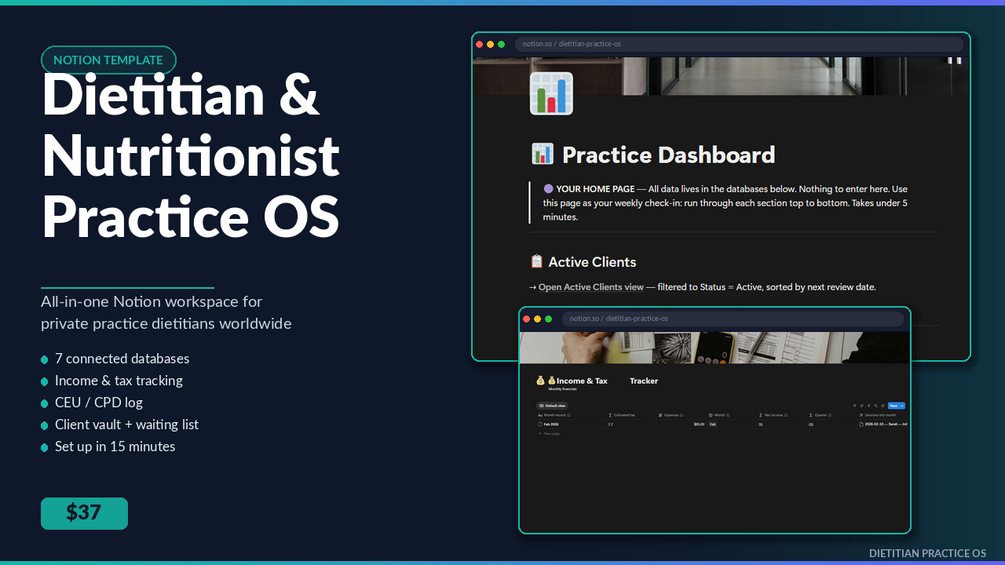
Task: Click the Quarter column header
Action: click(x=820, y=415)
